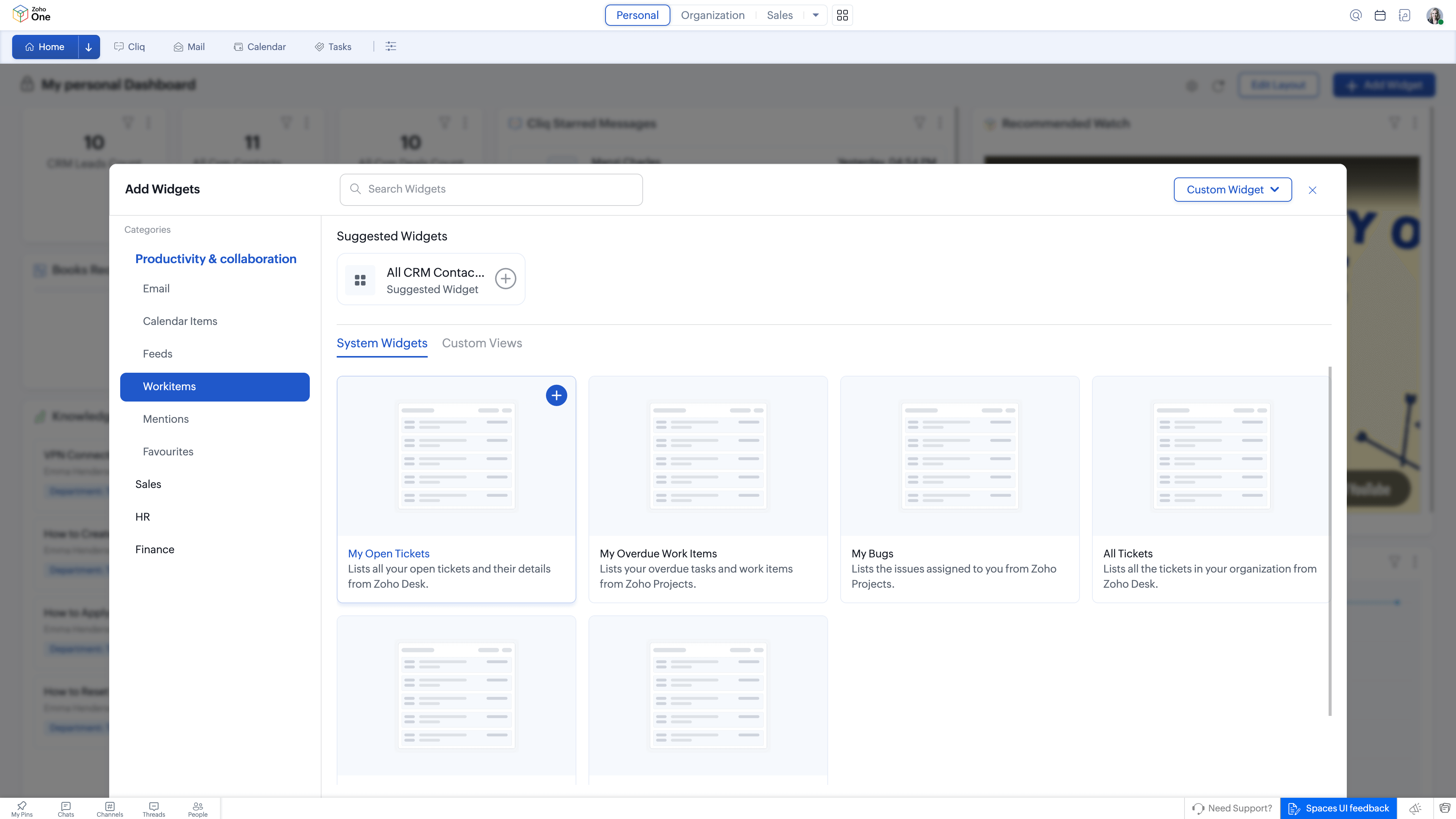Open the My Pins icon in bottom bar

pos(21,808)
